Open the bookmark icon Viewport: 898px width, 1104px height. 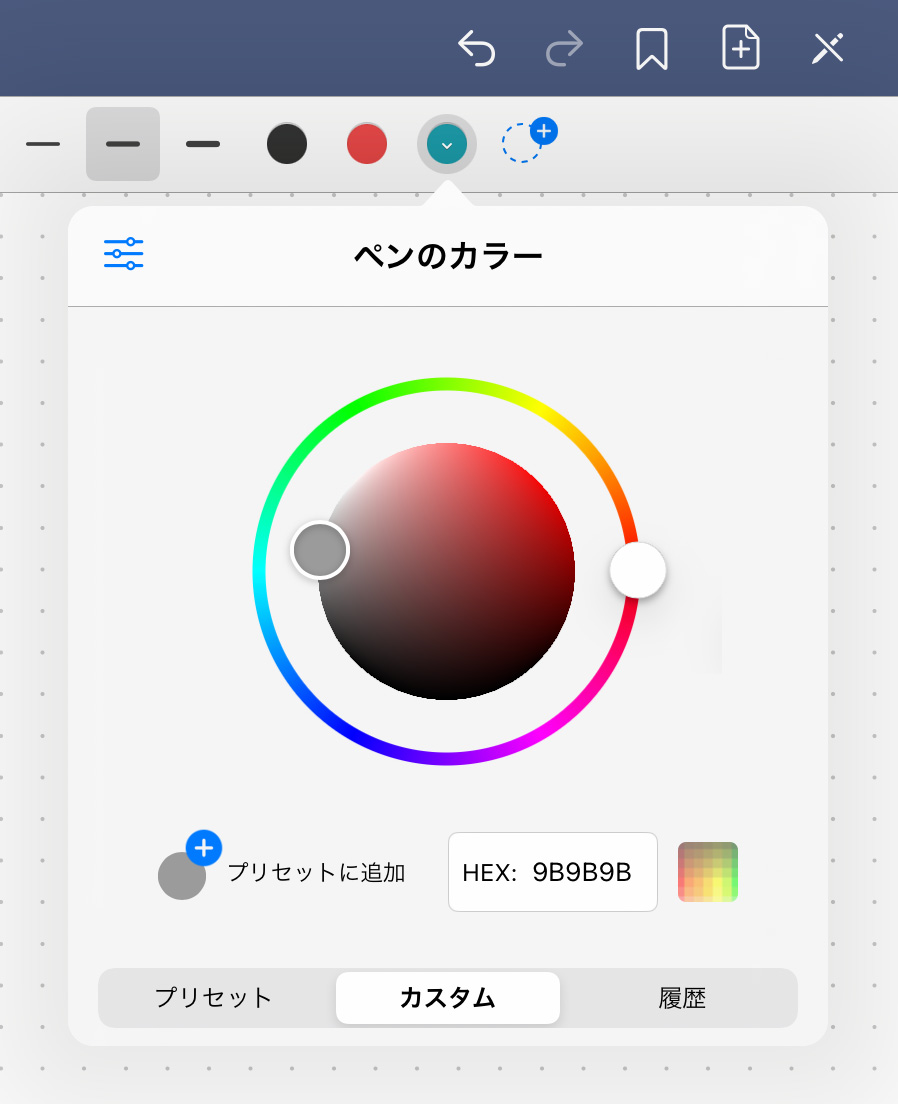pos(651,49)
